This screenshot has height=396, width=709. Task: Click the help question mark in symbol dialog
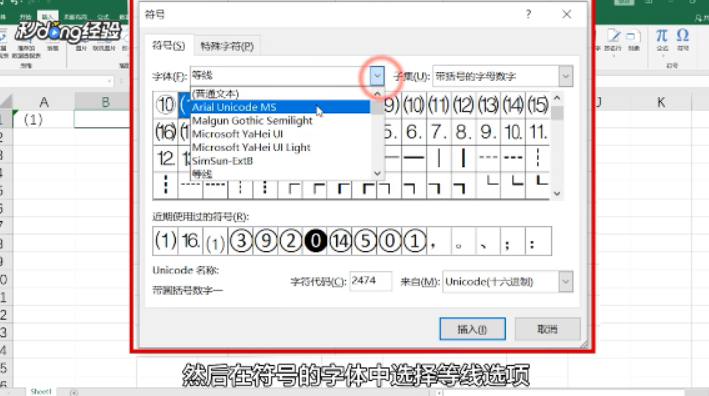click(528, 14)
